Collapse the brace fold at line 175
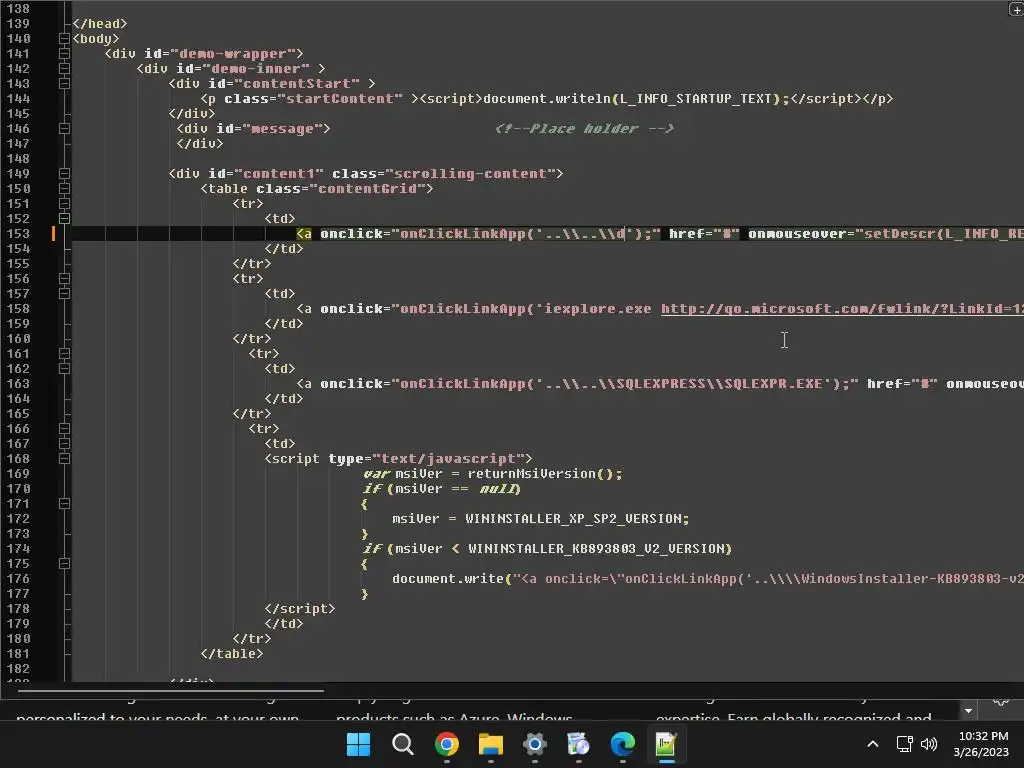Screen dimensions: 1024x768 tap(64, 564)
